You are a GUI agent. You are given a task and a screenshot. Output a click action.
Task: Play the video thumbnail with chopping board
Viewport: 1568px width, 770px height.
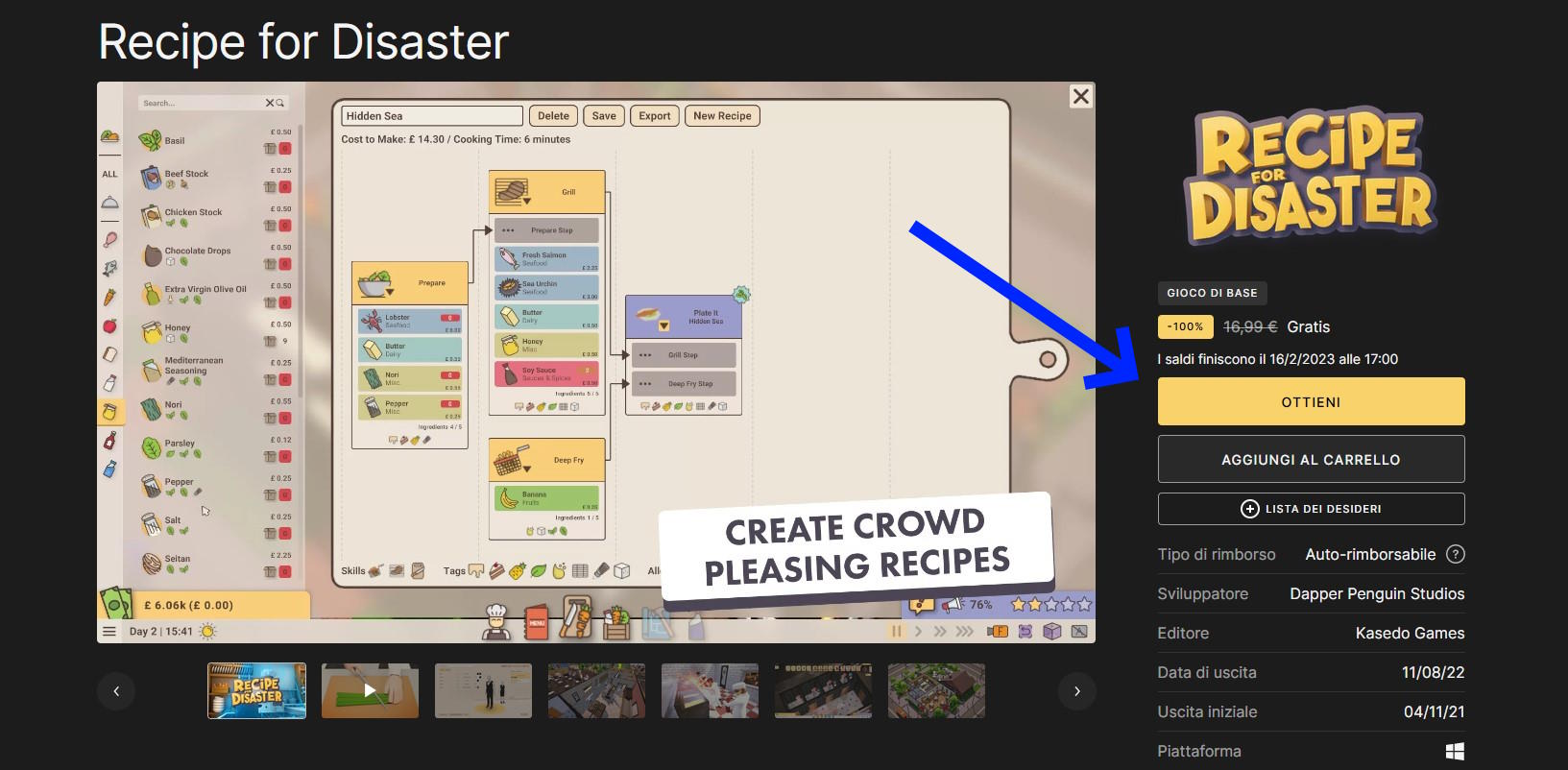coord(370,690)
